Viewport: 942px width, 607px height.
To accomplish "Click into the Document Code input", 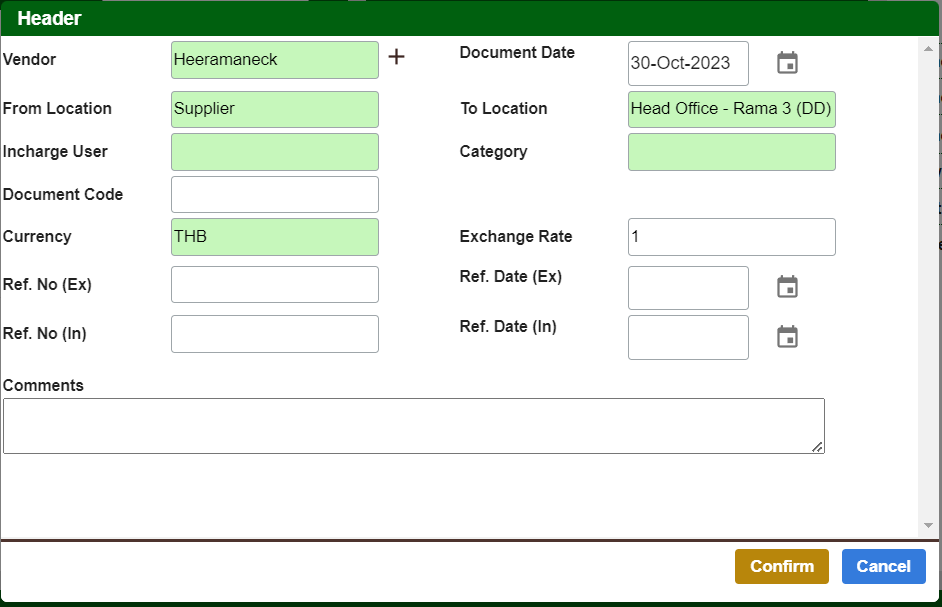I will [x=275, y=194].
